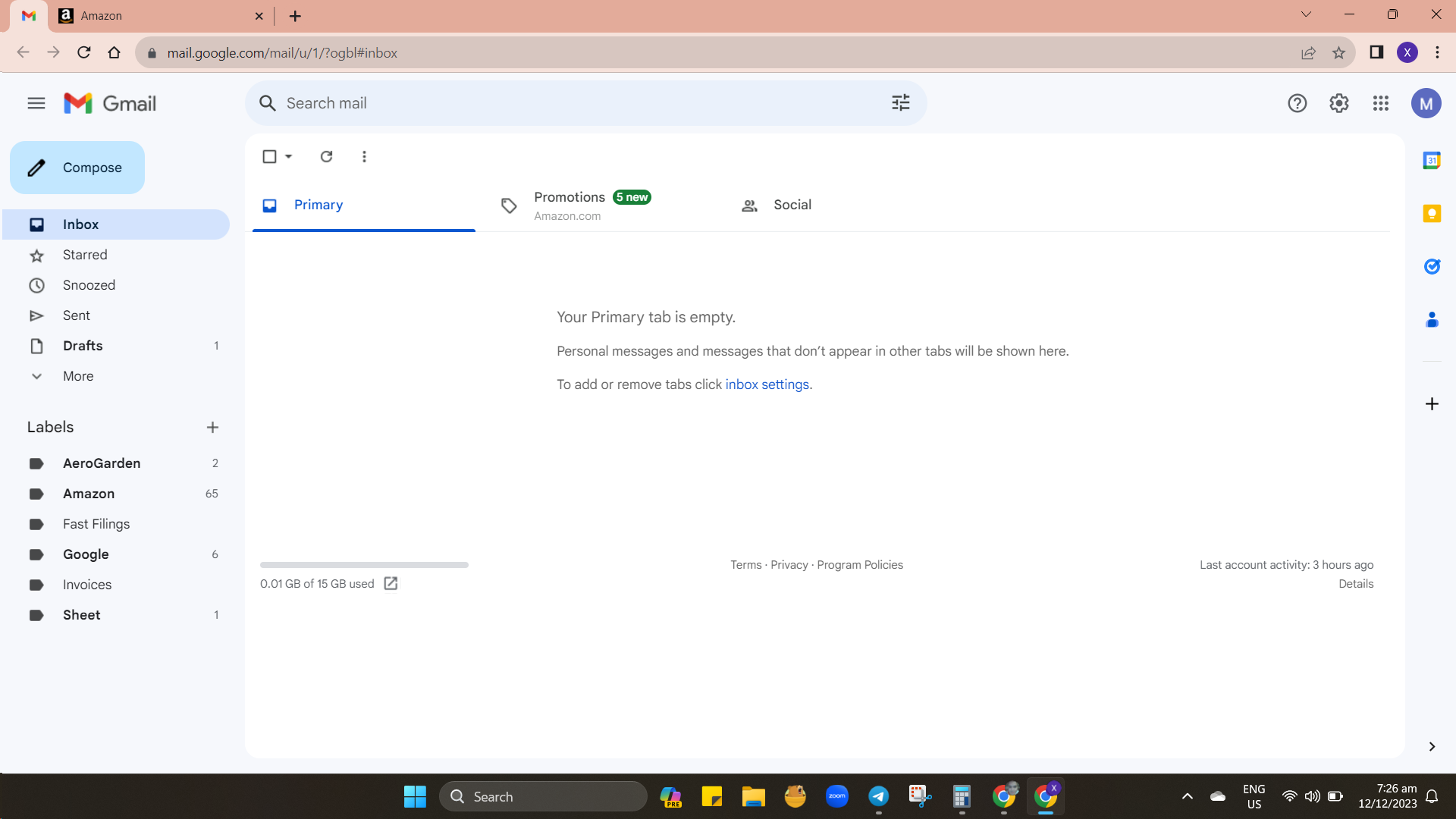
Task: Select the Amazon browser tab
Action: point(162,16)
